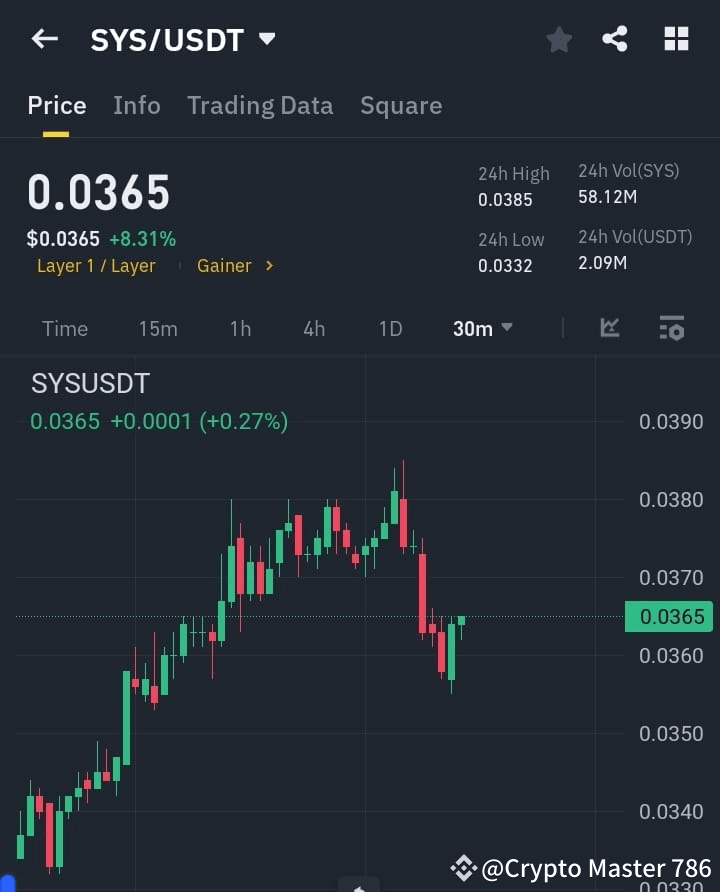Click the back arrow to exit chart
The image size is (720, 892).
pyautogui.click(x=43, y=38)
